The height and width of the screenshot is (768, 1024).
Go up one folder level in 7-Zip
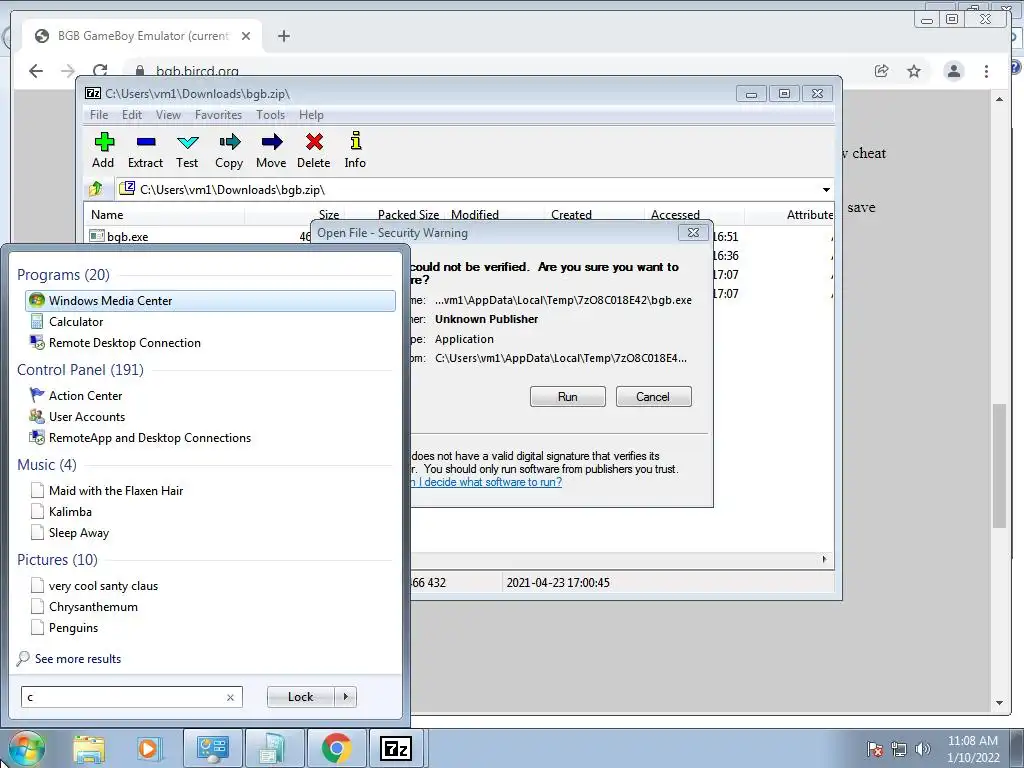(96, 189)
